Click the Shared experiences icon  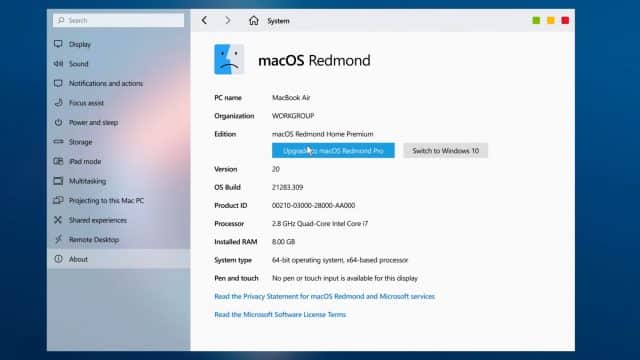[x=58, y=220]
